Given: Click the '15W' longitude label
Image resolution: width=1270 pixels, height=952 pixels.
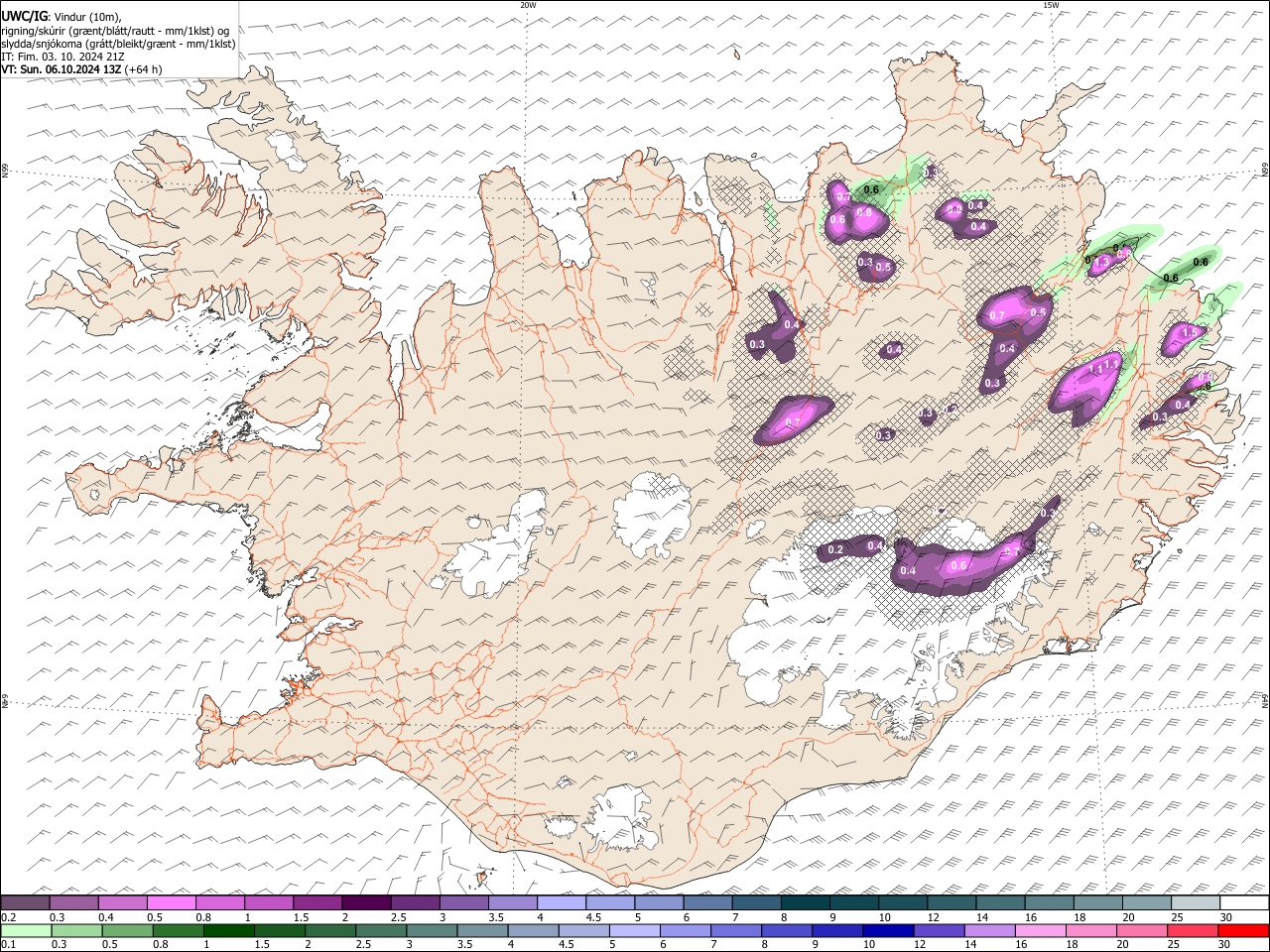Looking at the screenshot, I should [x=1052, y=5].
